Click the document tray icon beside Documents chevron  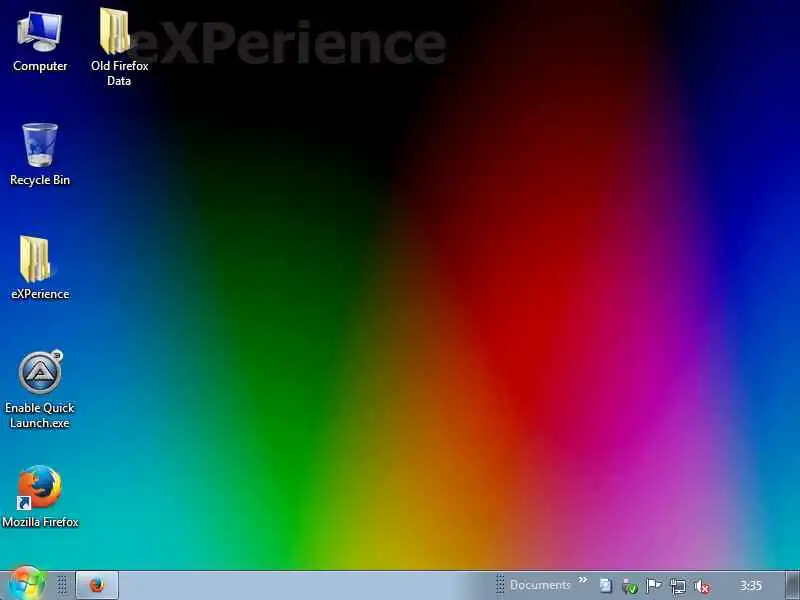605,586
